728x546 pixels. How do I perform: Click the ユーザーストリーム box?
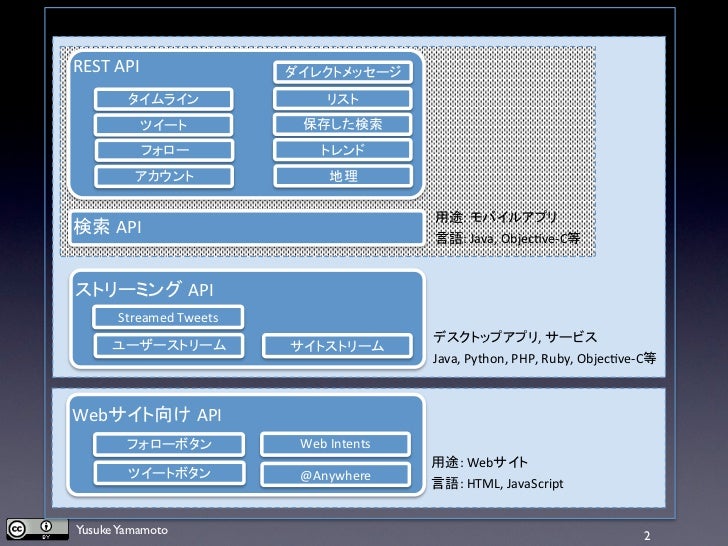tap(169, 345)
